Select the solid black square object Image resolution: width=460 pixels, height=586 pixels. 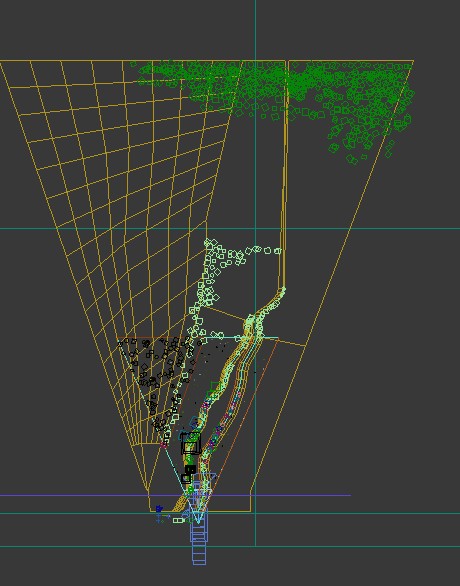191,469
